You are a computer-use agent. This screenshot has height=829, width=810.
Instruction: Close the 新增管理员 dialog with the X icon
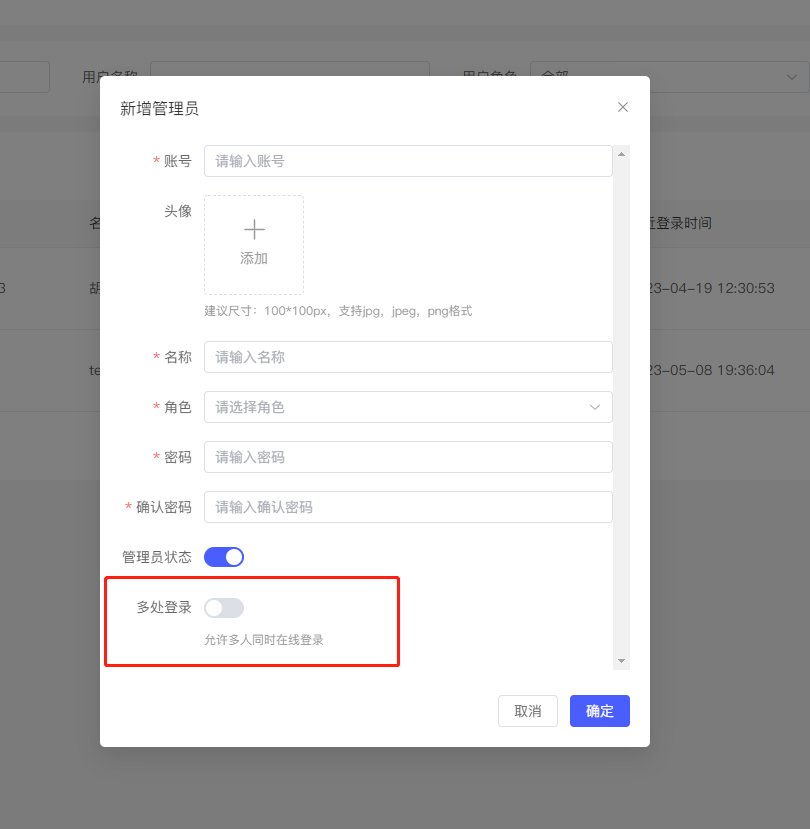[623, 107]
